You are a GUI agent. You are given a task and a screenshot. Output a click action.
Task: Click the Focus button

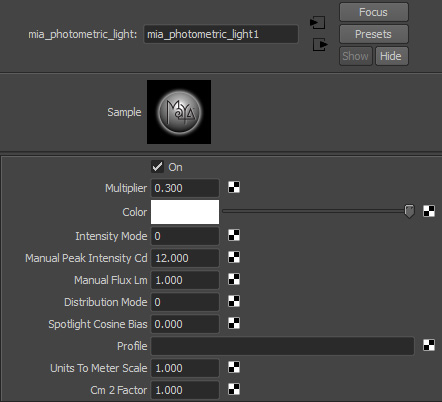[x=374, y=12]
